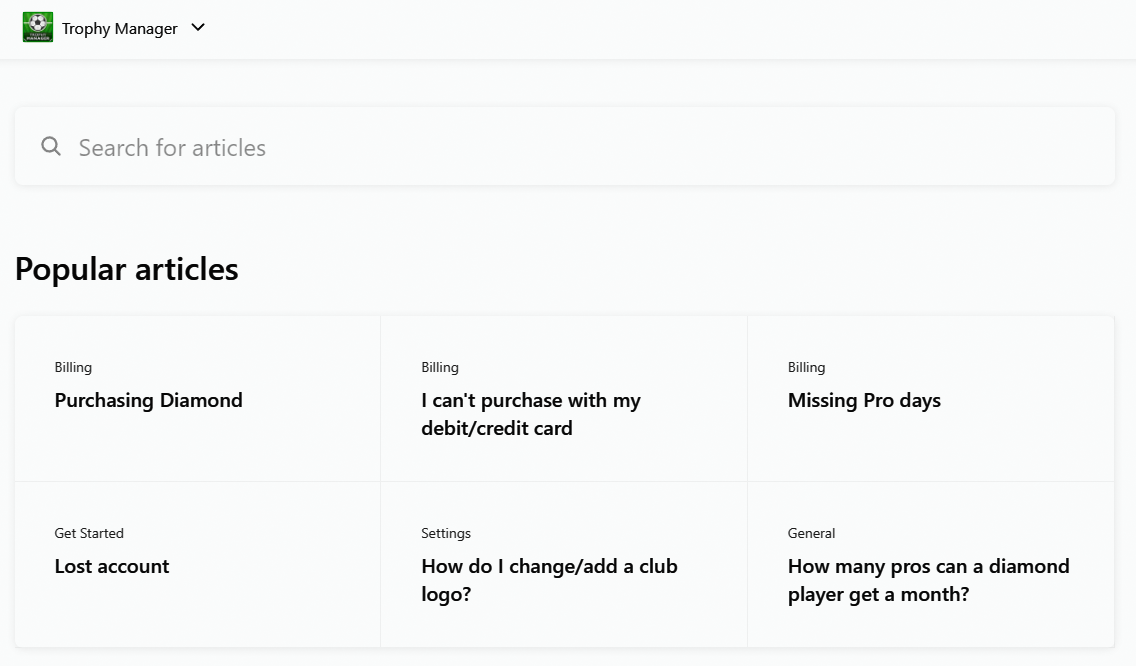This screenshot has height=666, width=1136.
Task: Open the Missing Pro days article
Action: click(864, 400)
